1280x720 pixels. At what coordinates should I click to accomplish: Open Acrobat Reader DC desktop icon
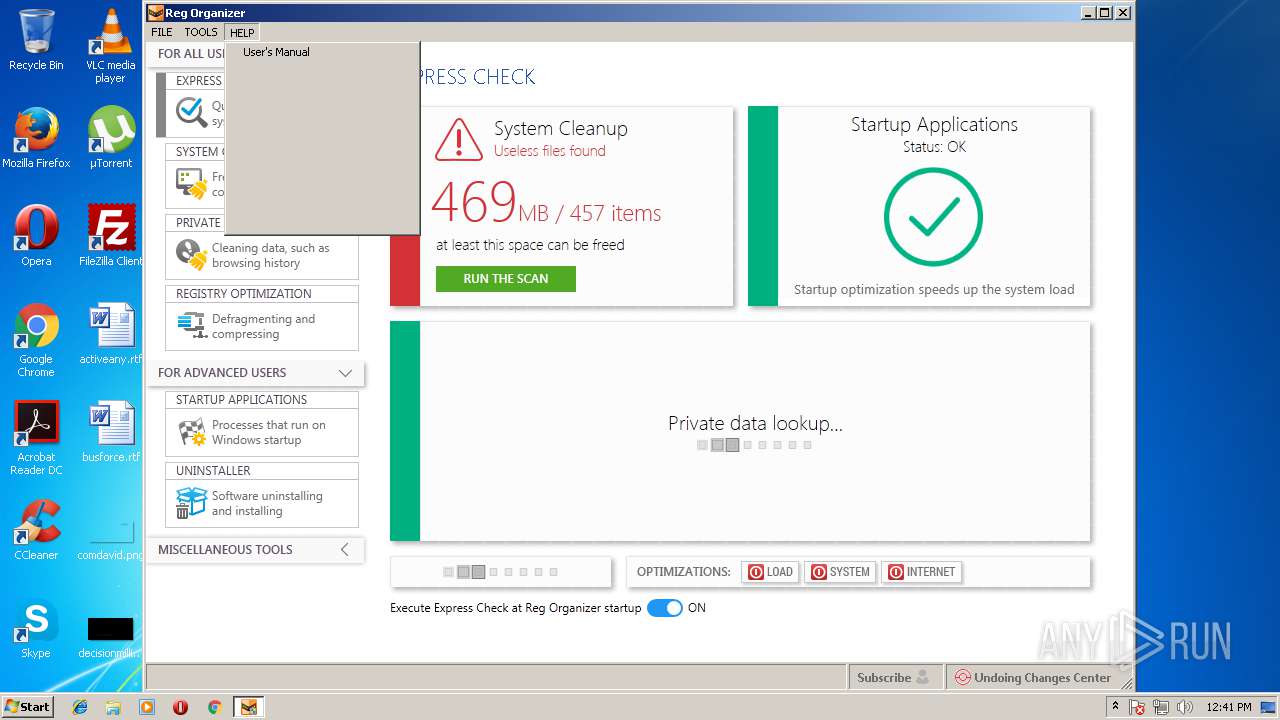coord(36,438)
